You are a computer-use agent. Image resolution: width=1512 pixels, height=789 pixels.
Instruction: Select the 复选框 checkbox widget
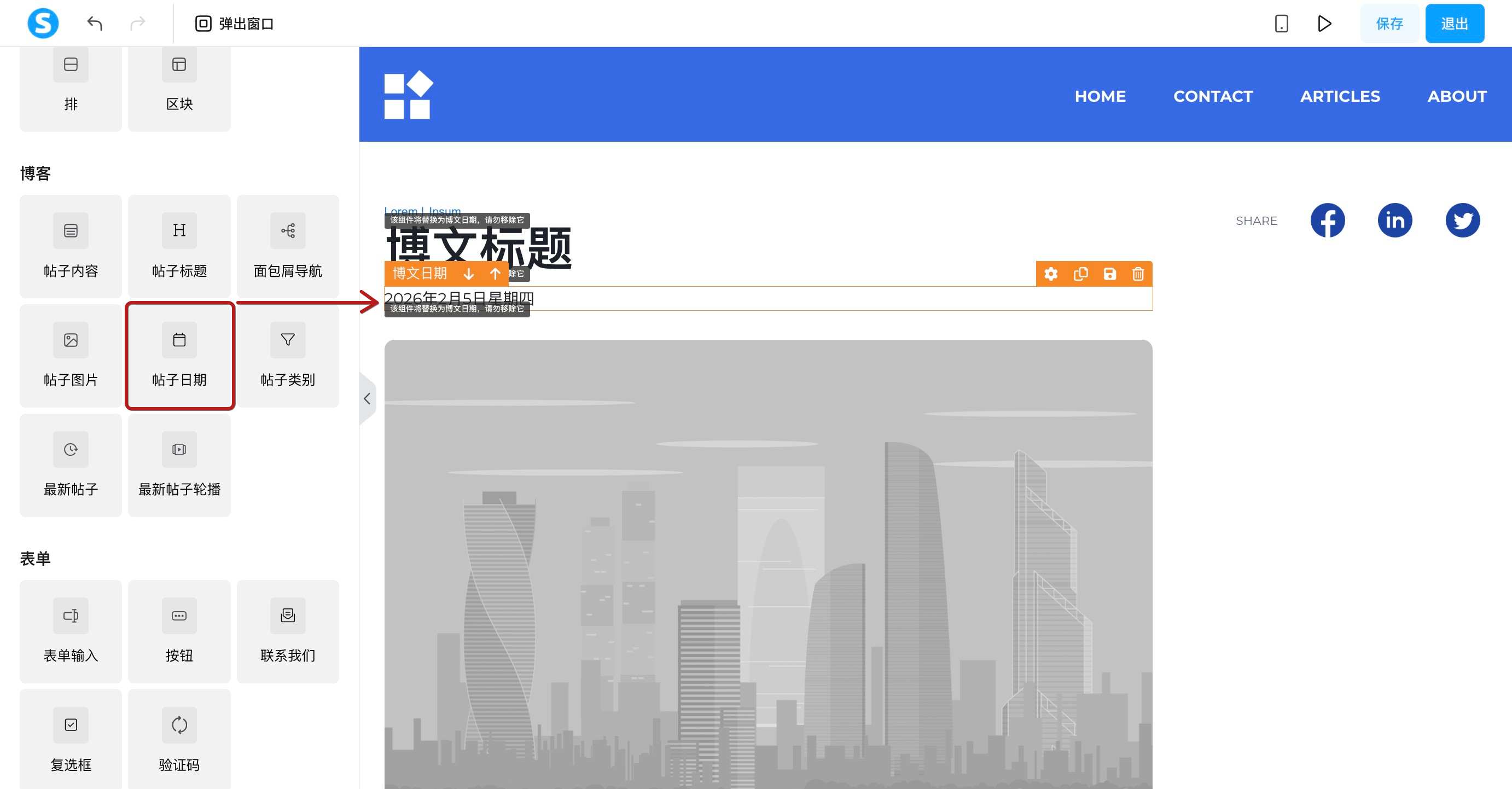pyautogui.click(x=71, y=740)
